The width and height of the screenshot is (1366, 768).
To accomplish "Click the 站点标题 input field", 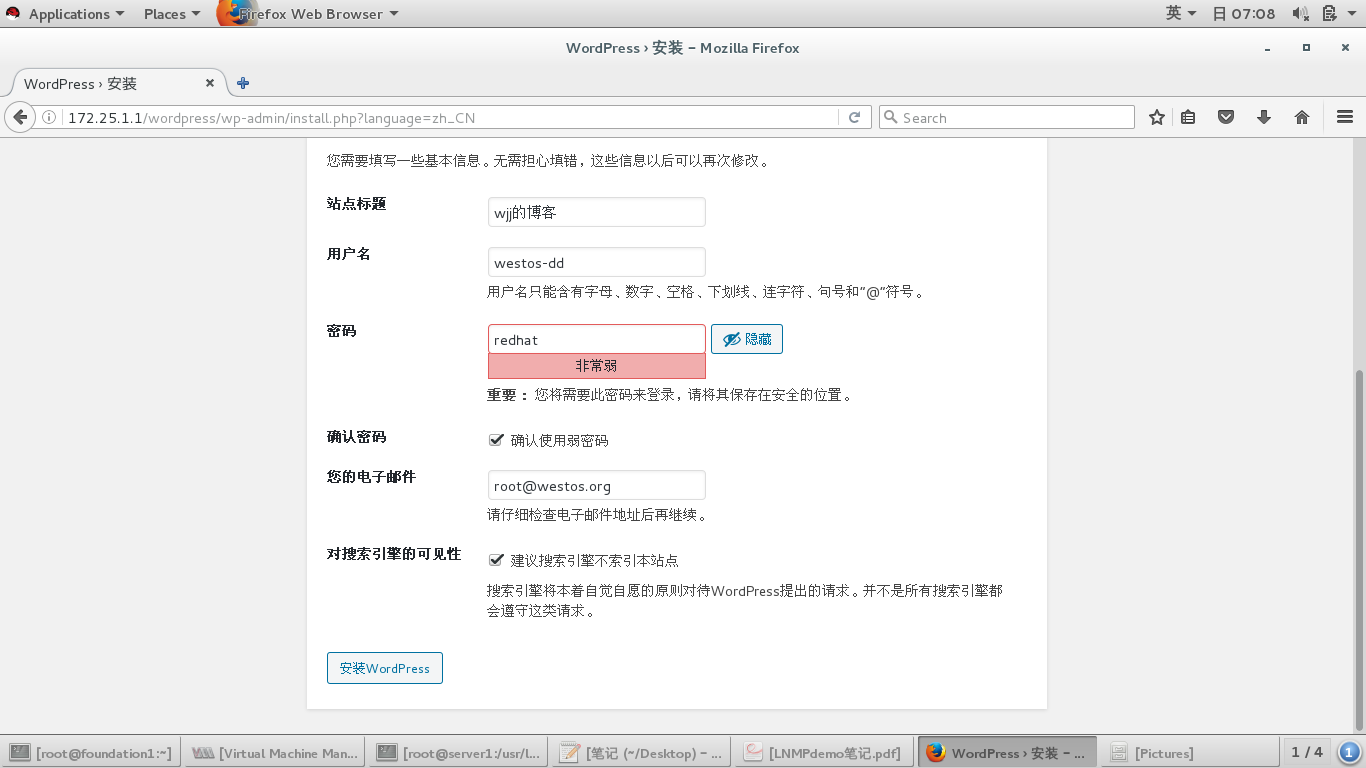I will pos(597,212).
